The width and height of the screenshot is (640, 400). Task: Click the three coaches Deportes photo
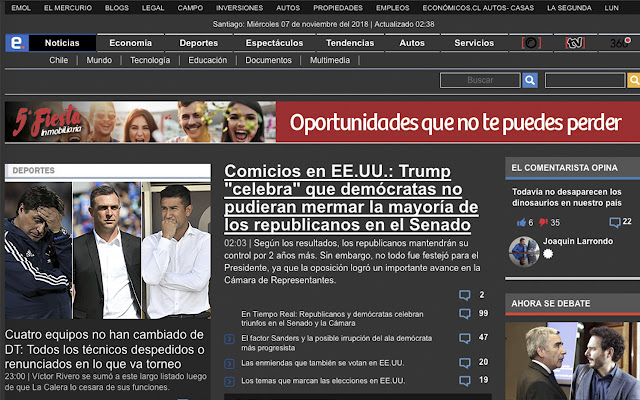(x=108, y=250)
